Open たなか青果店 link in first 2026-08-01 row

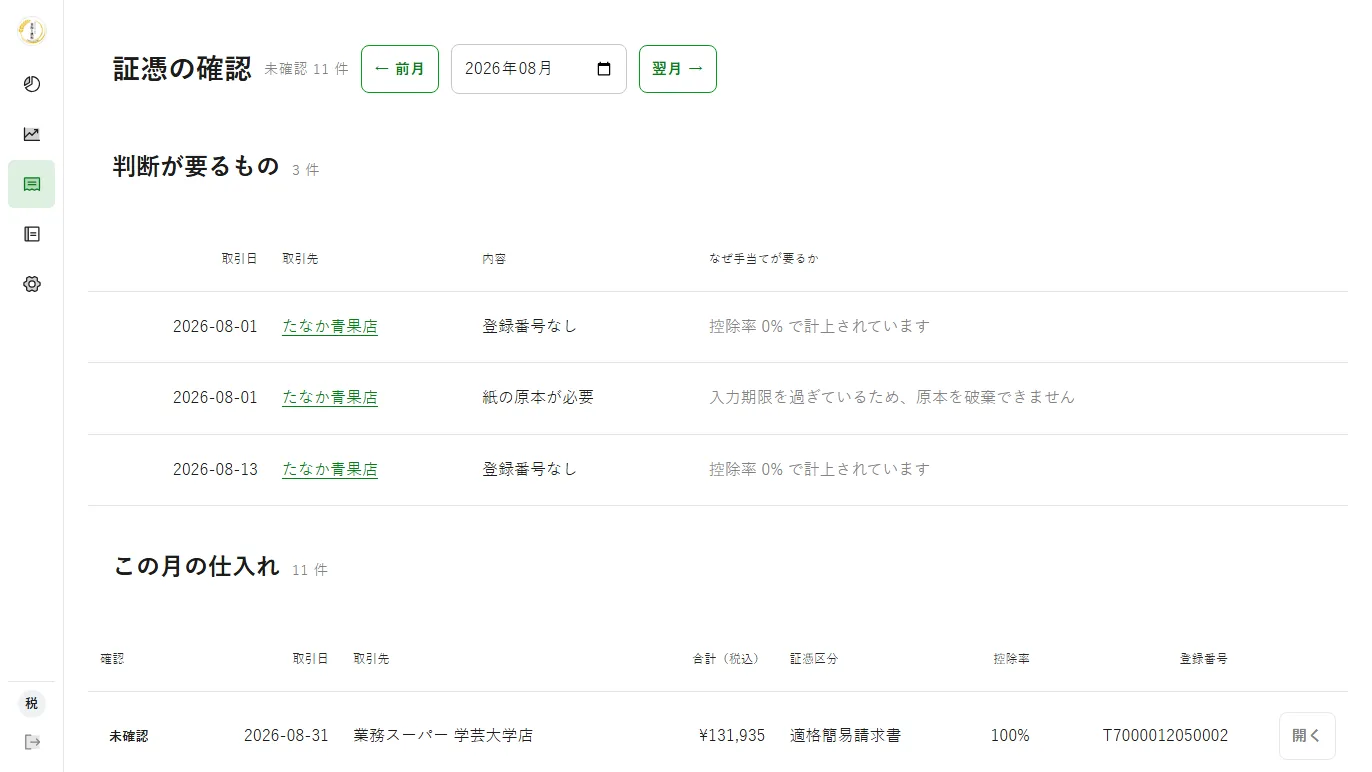click(330, 326)
